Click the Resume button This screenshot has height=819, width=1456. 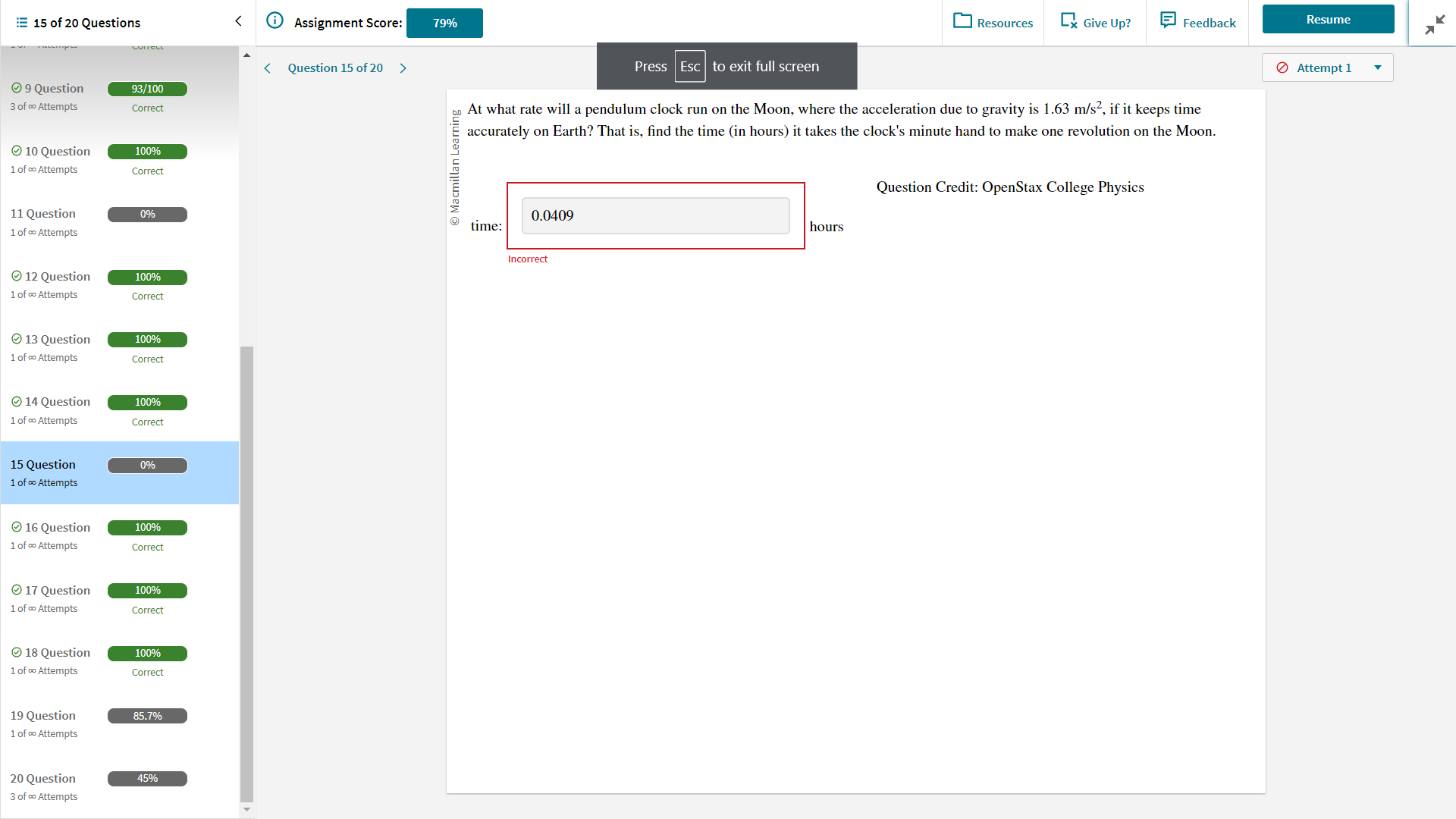tap(1327, 20)
